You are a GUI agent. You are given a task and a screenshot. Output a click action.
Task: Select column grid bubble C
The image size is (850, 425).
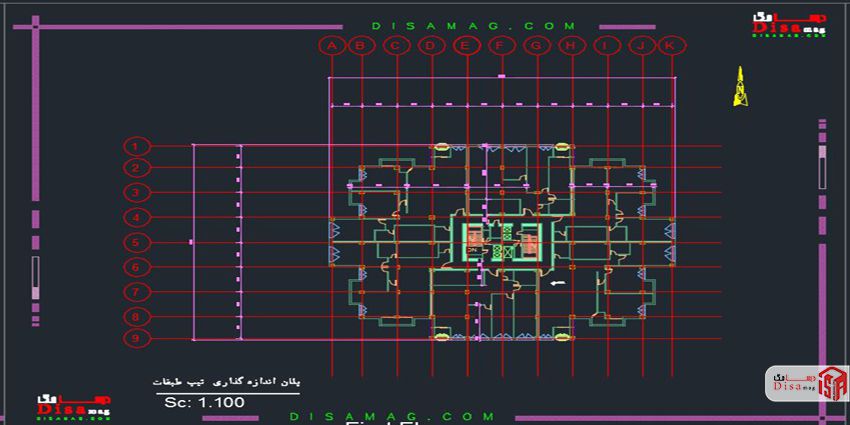(x=396, y=45)
